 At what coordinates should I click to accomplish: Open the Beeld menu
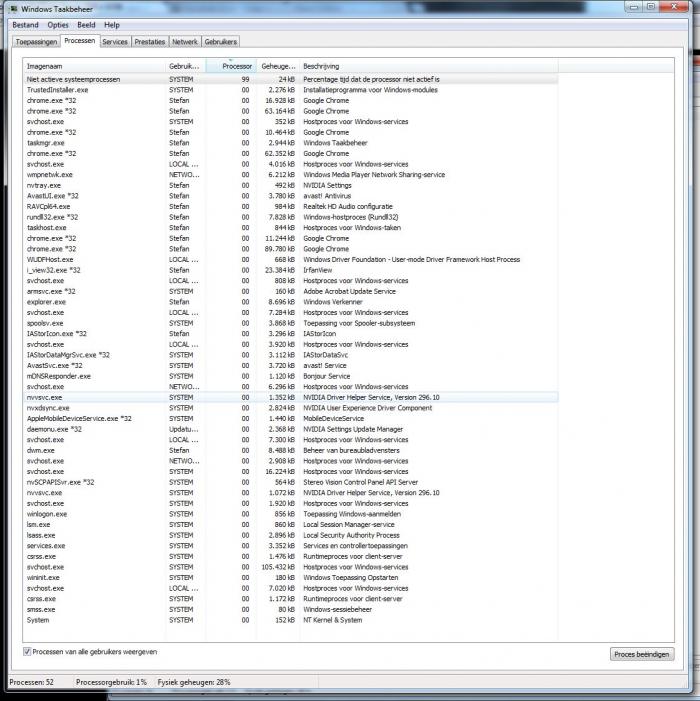[86, 25]
